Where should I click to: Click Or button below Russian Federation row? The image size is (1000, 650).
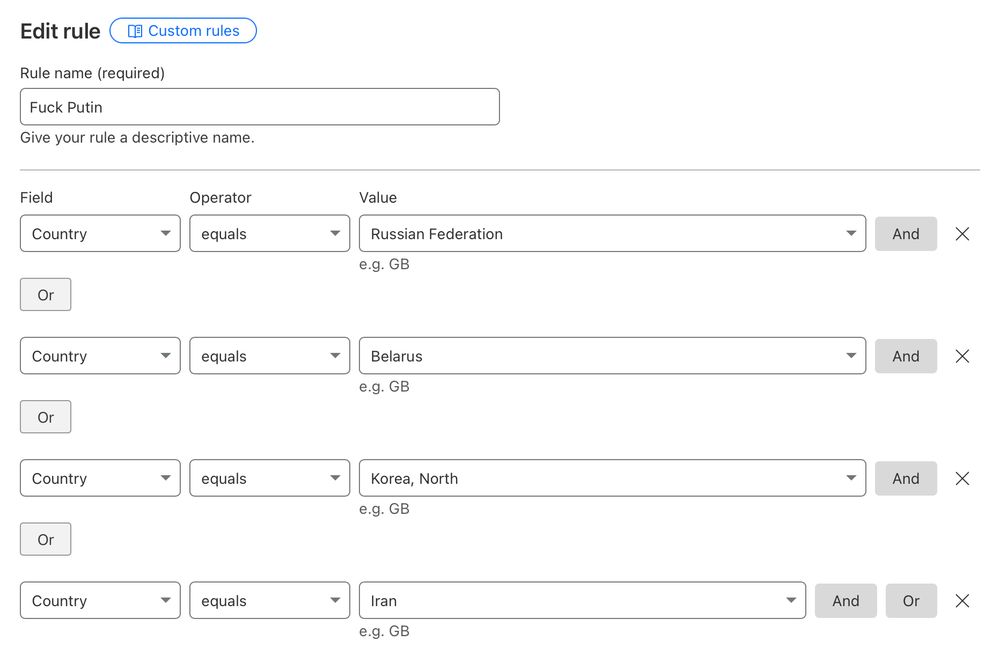[x=45, y=295]
